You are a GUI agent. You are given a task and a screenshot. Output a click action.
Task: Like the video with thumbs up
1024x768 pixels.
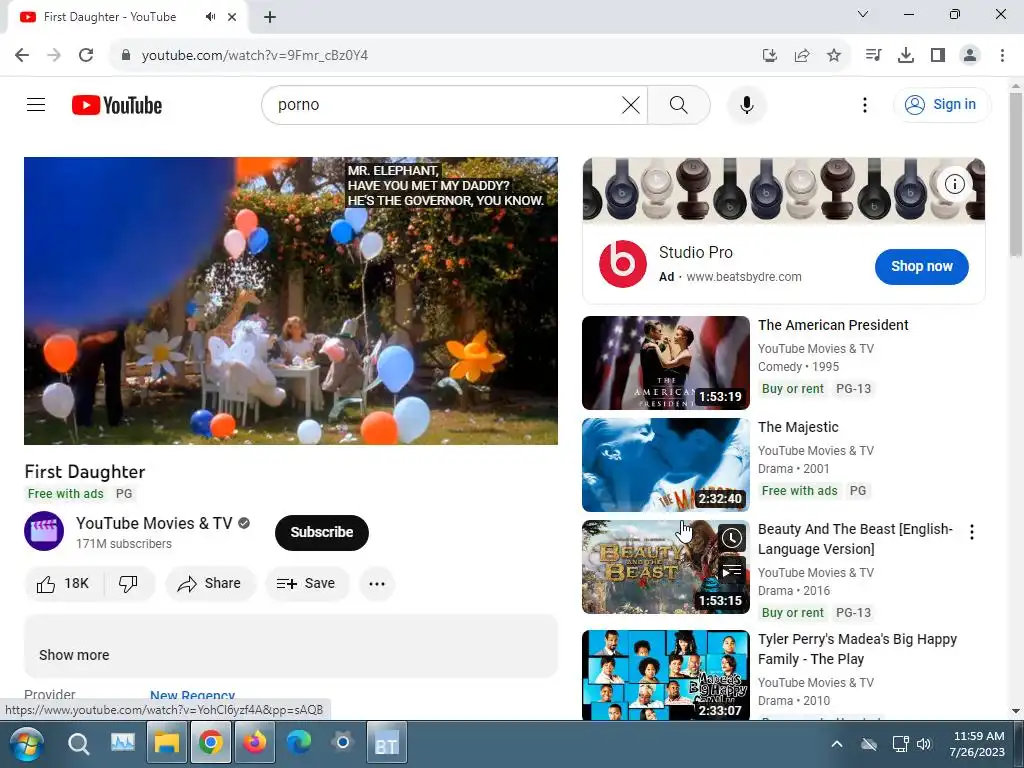(63, 583)
